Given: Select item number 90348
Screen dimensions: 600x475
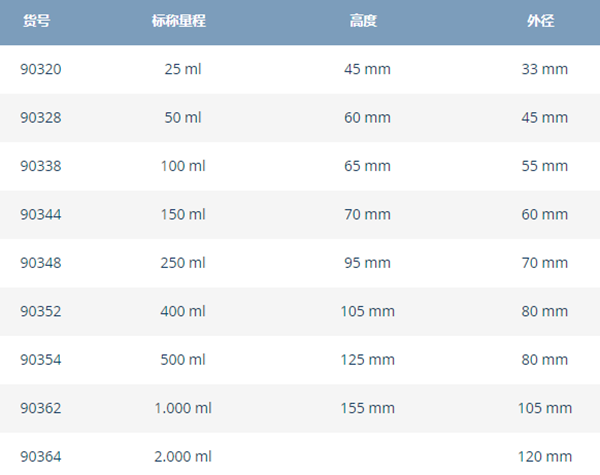Looking at the screenshot, I should point(41,263).
